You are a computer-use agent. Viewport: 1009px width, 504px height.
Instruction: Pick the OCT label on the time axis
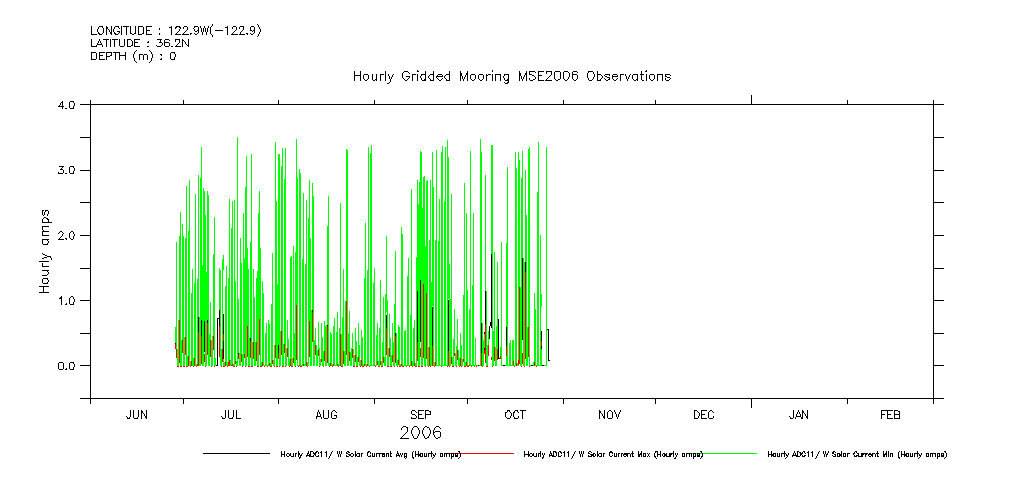click(x=515, y=414)
